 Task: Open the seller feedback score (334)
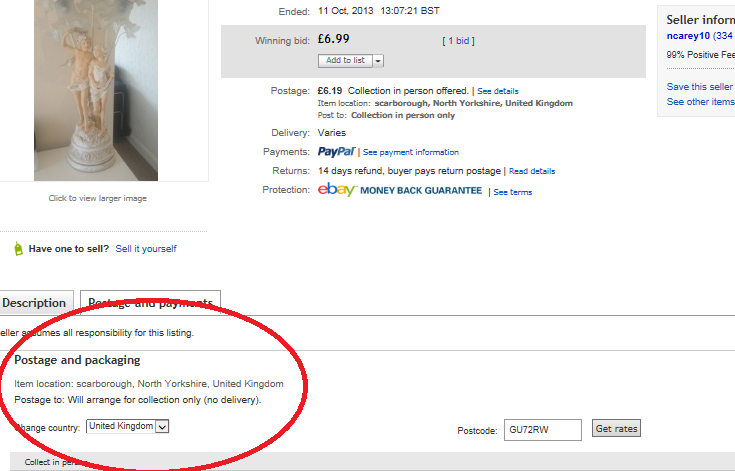point(723,36)
